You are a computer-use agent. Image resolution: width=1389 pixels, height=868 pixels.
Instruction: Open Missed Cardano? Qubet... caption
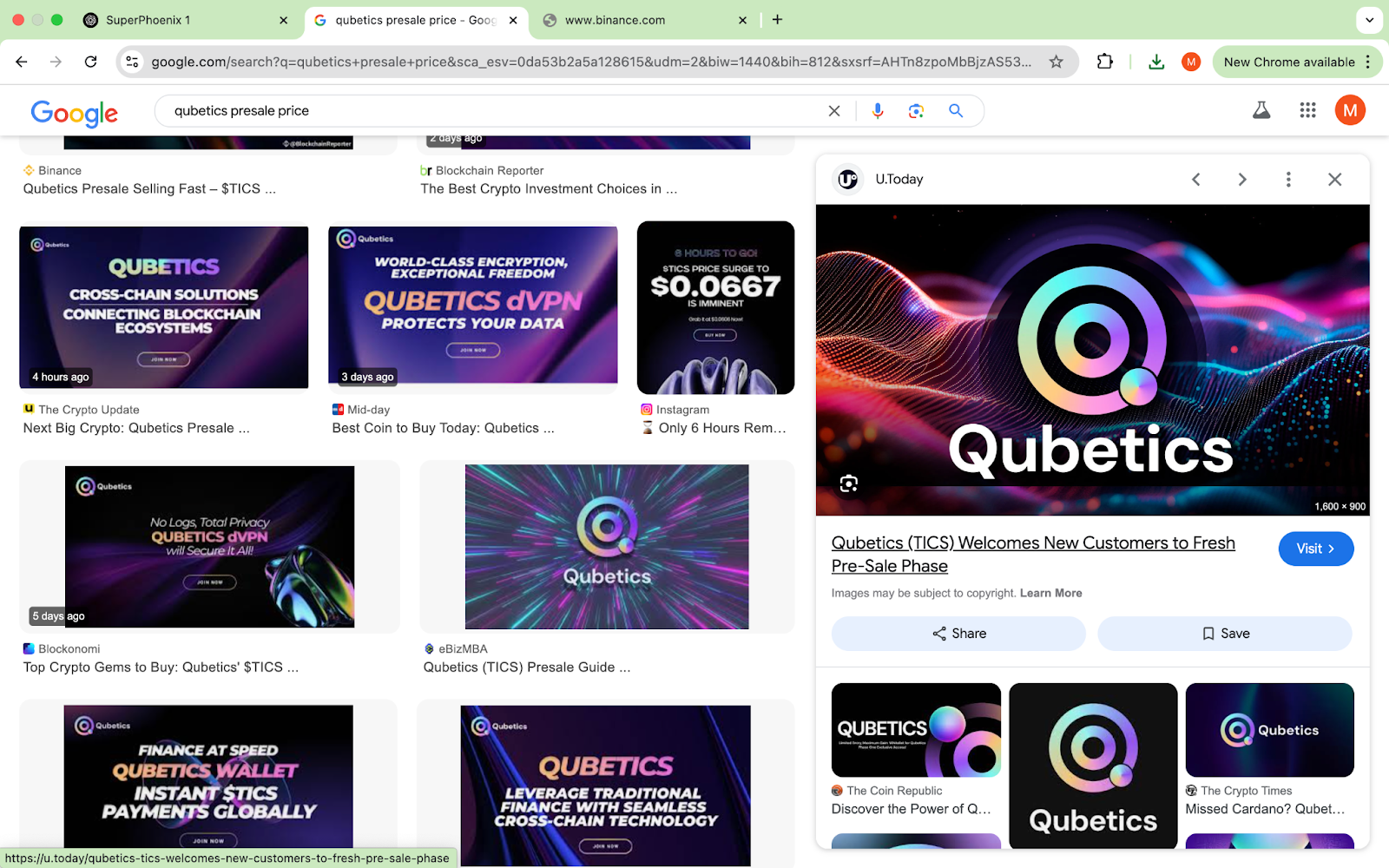click(x=1265, y=809)
